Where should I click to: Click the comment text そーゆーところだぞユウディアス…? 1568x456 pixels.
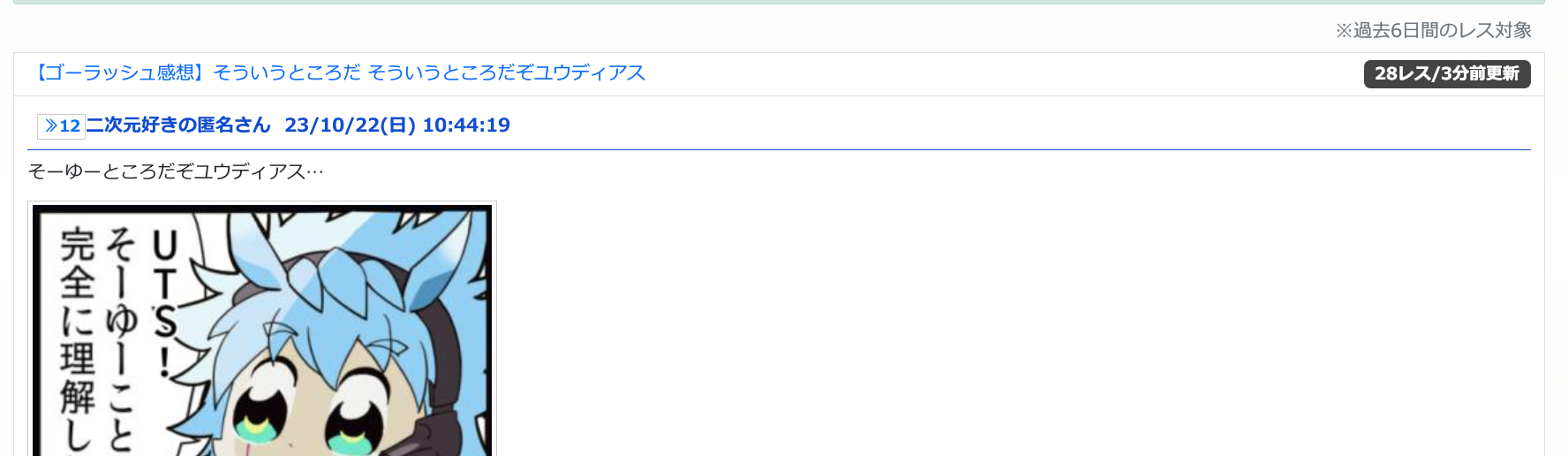pyautogui.click(x=176, y=171)
